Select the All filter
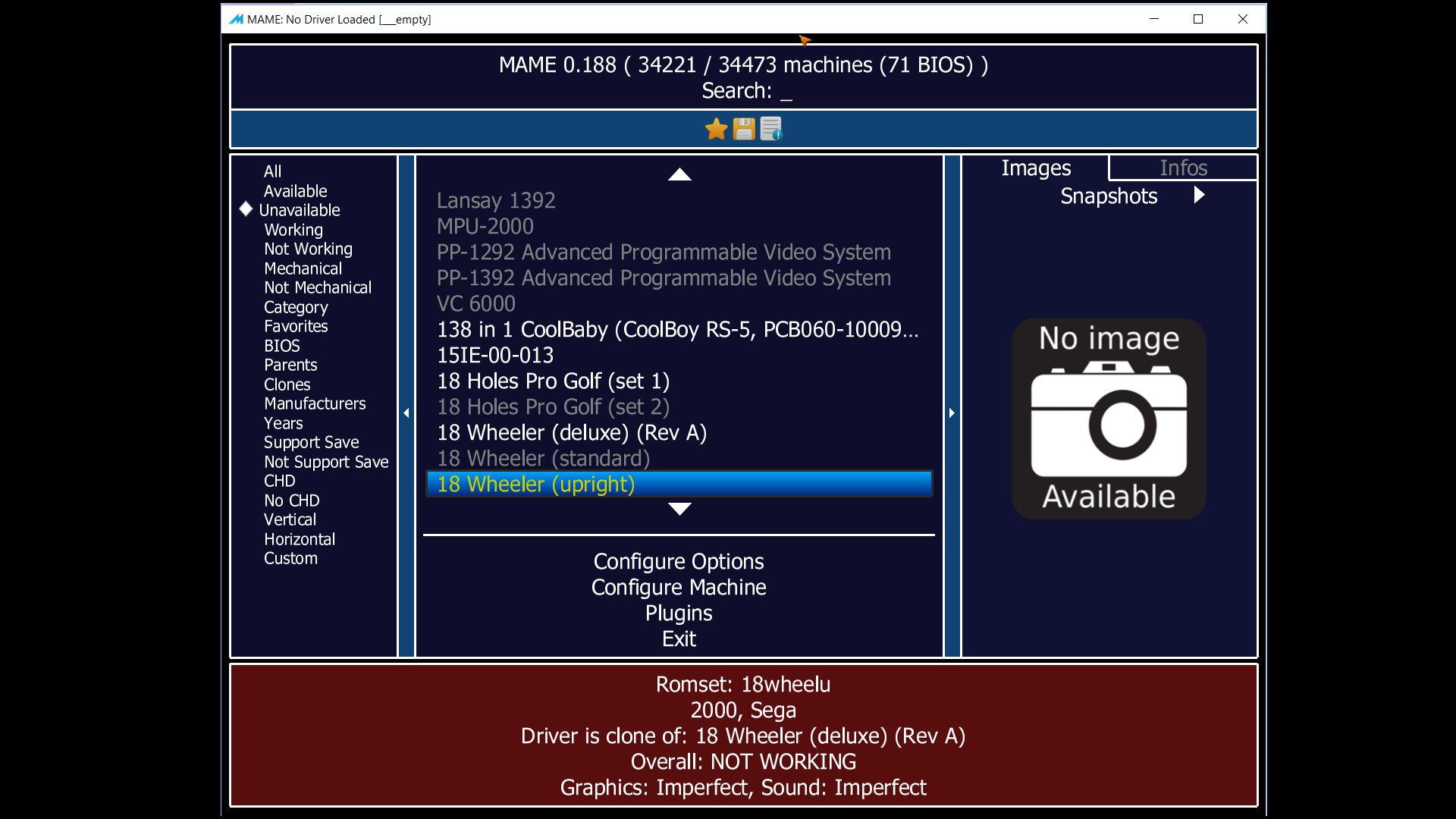The width and height of the screenshot is (1456, 819). [x=272, y=171]
